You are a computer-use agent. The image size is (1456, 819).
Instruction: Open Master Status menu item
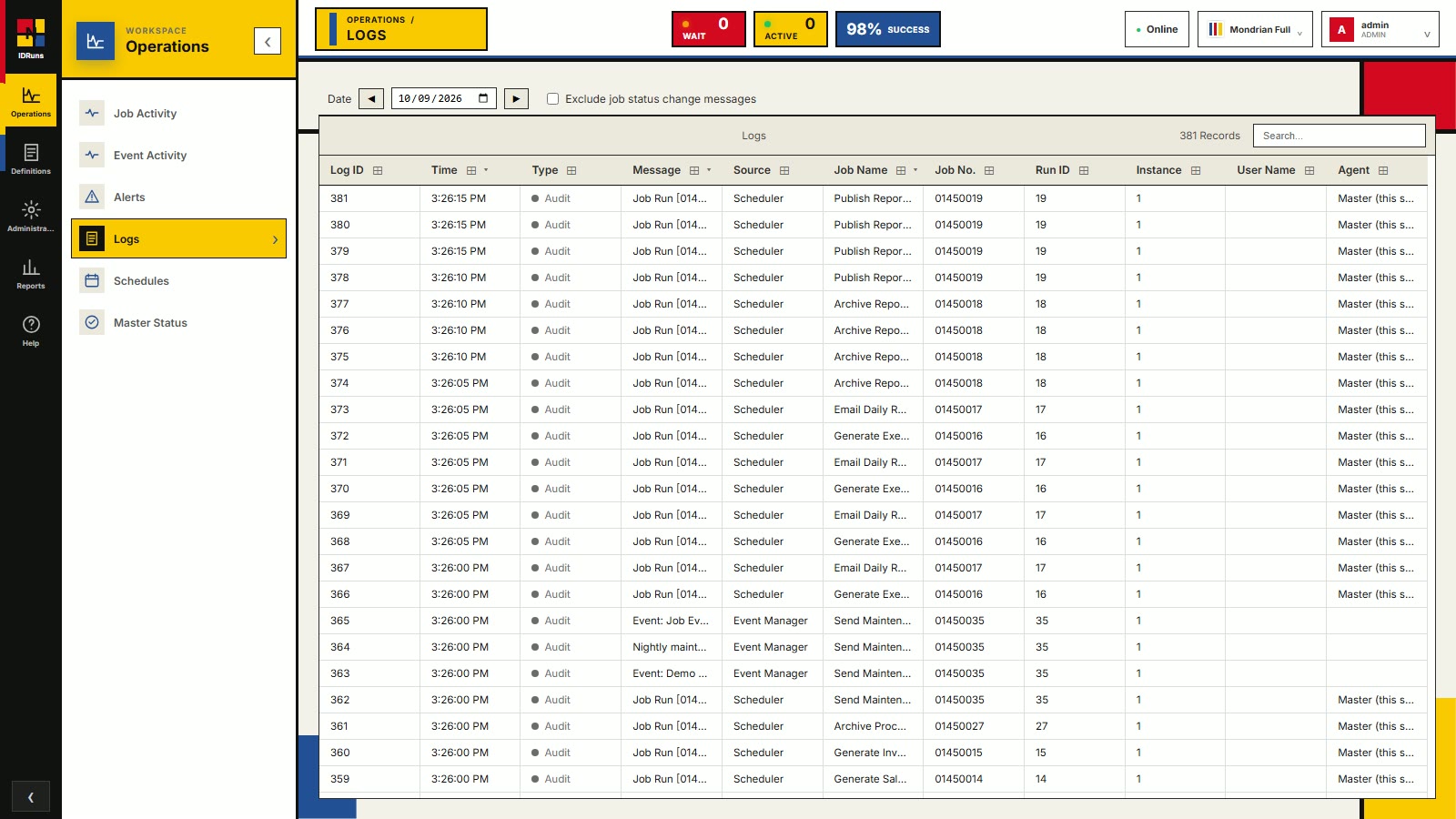click(x=178, y=323)
